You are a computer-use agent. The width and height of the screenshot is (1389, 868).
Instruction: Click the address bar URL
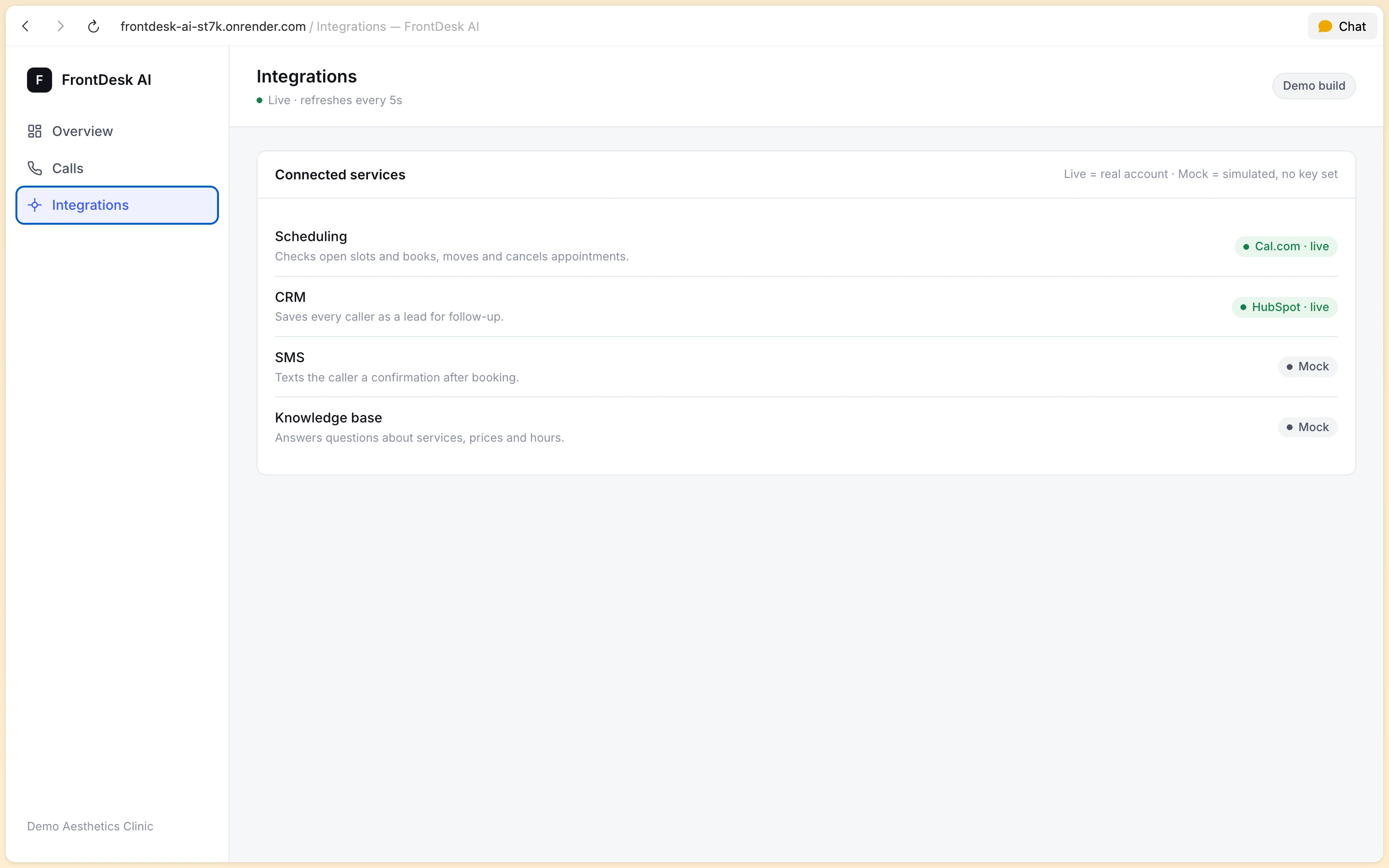pos(213,27)
